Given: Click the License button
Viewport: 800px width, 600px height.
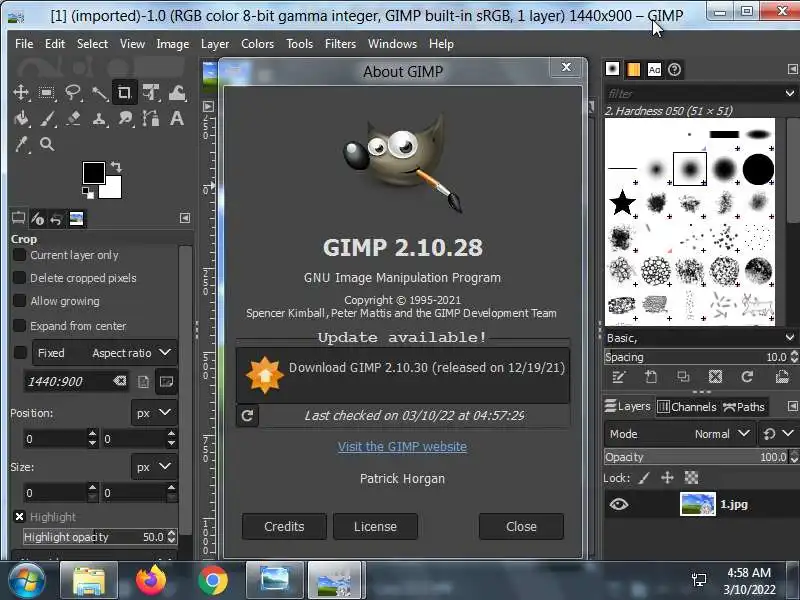Looking at the screenshot, I should pos(376,527).
